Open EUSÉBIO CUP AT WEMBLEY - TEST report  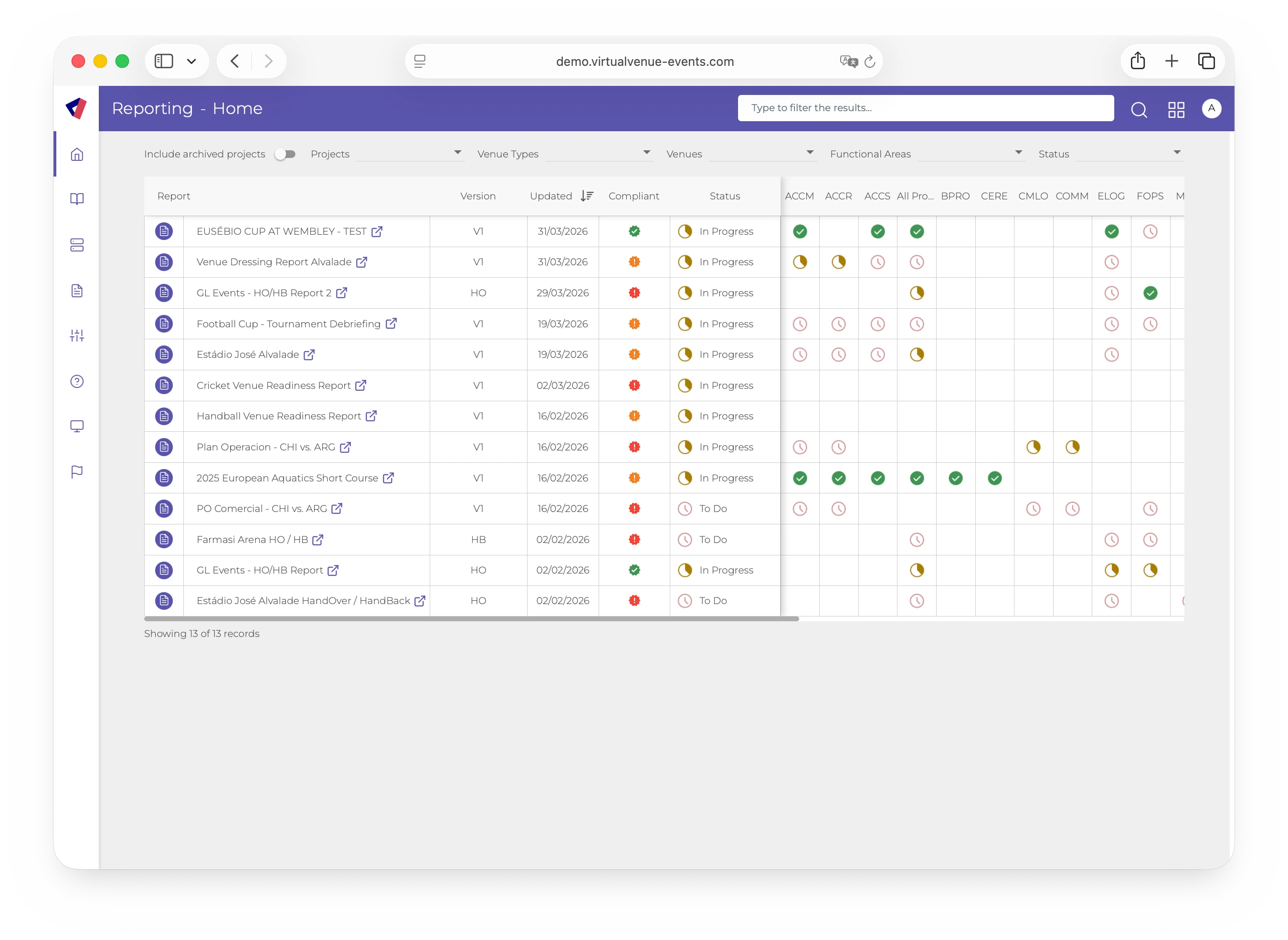coord(281,231)
